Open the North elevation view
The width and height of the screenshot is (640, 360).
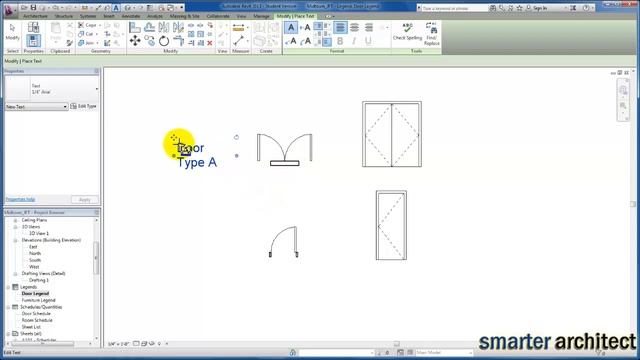point(35,253)
